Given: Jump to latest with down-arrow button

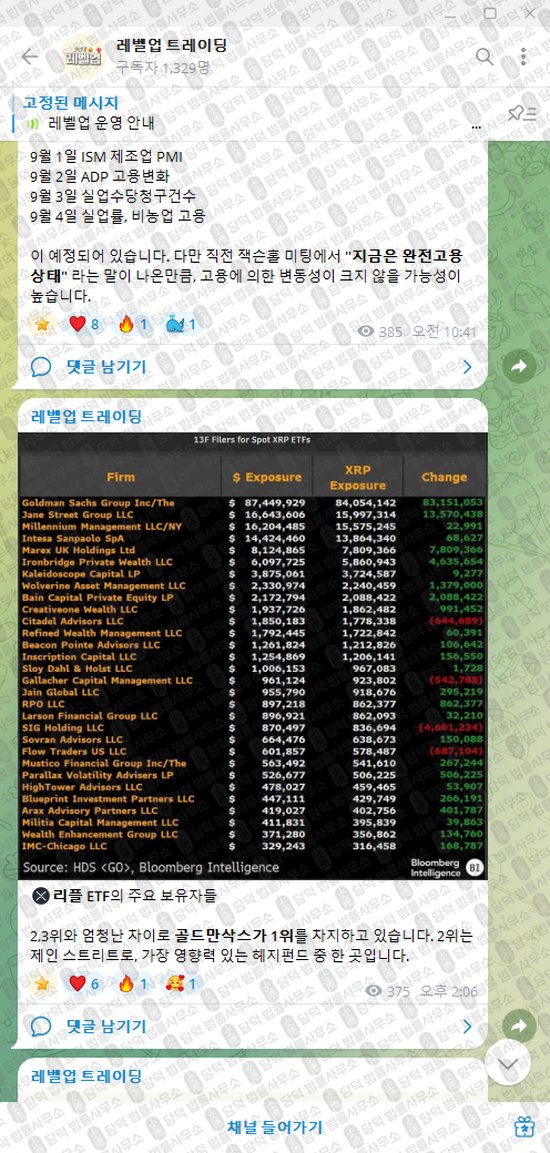Looking at the screenshot, I should [508, 1063].
